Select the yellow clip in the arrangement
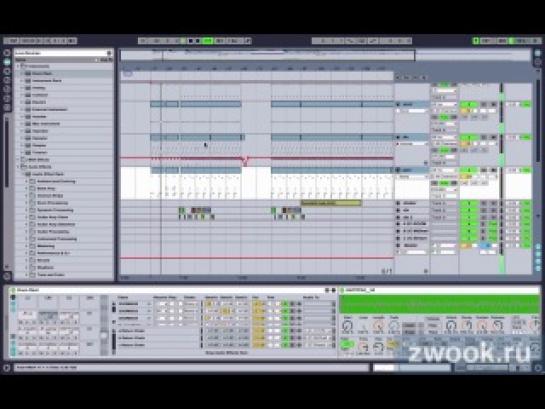The width and height of the screenshot is (545, 409). coord(331,203)
